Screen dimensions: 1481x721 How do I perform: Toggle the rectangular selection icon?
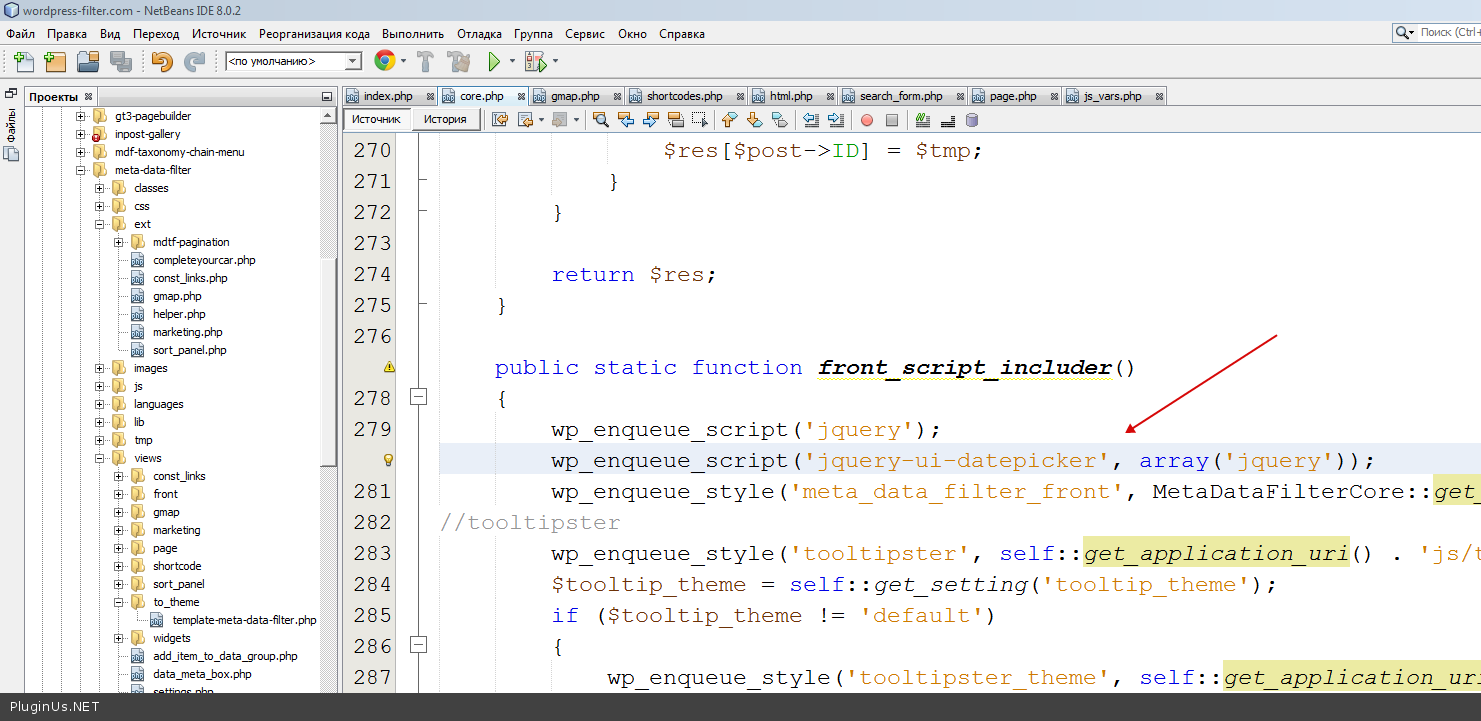(700, 120)
